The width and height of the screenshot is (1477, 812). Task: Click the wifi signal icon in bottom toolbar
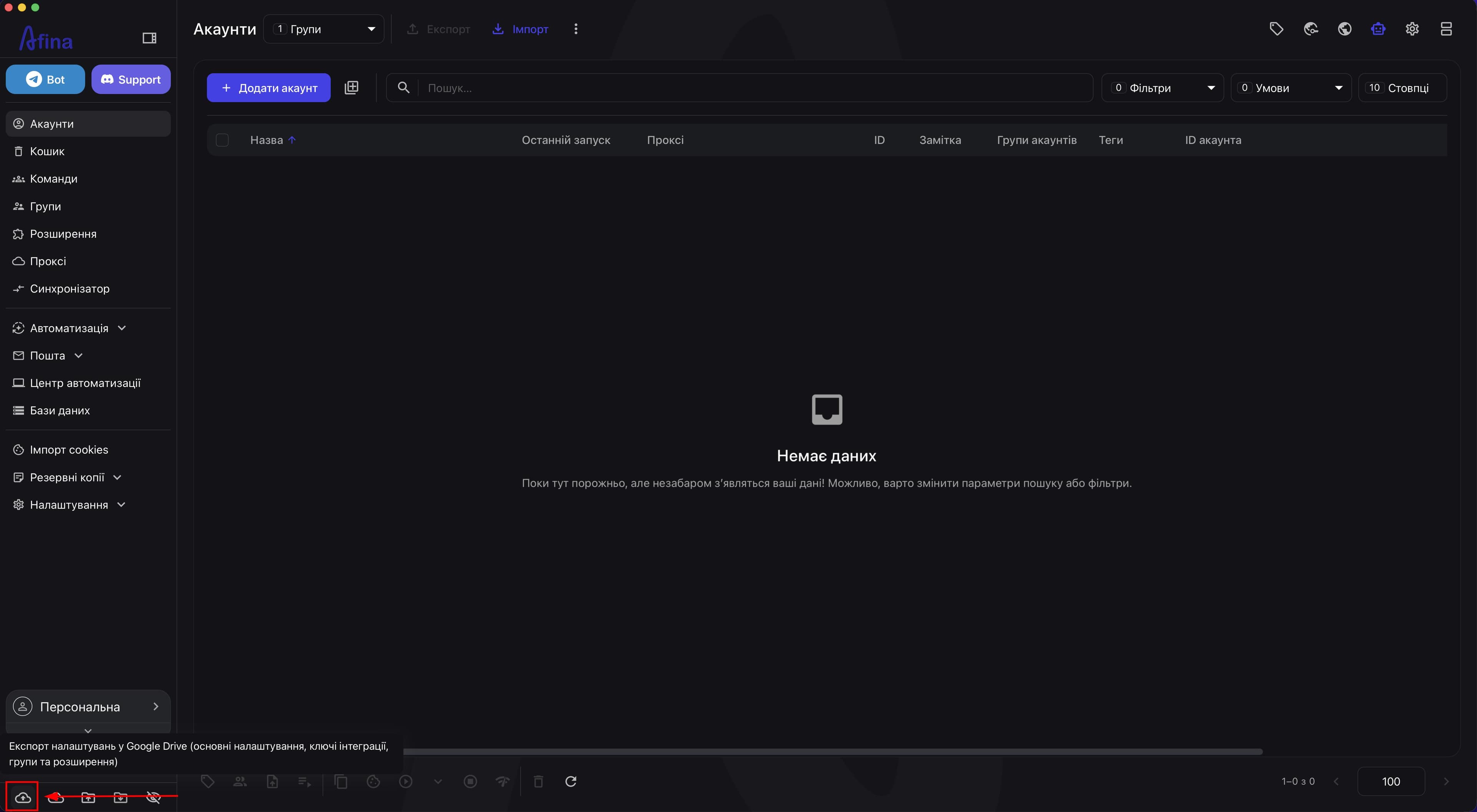coord(503,781)
